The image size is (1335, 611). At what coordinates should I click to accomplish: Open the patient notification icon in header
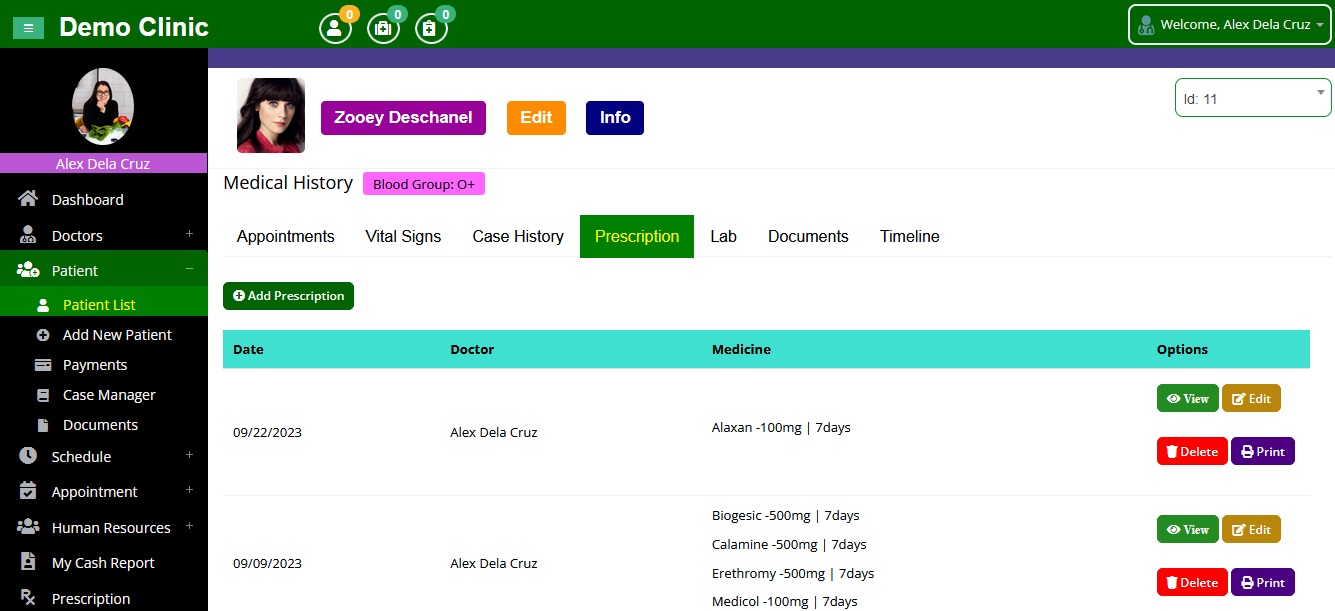click(x=335, y=28)
